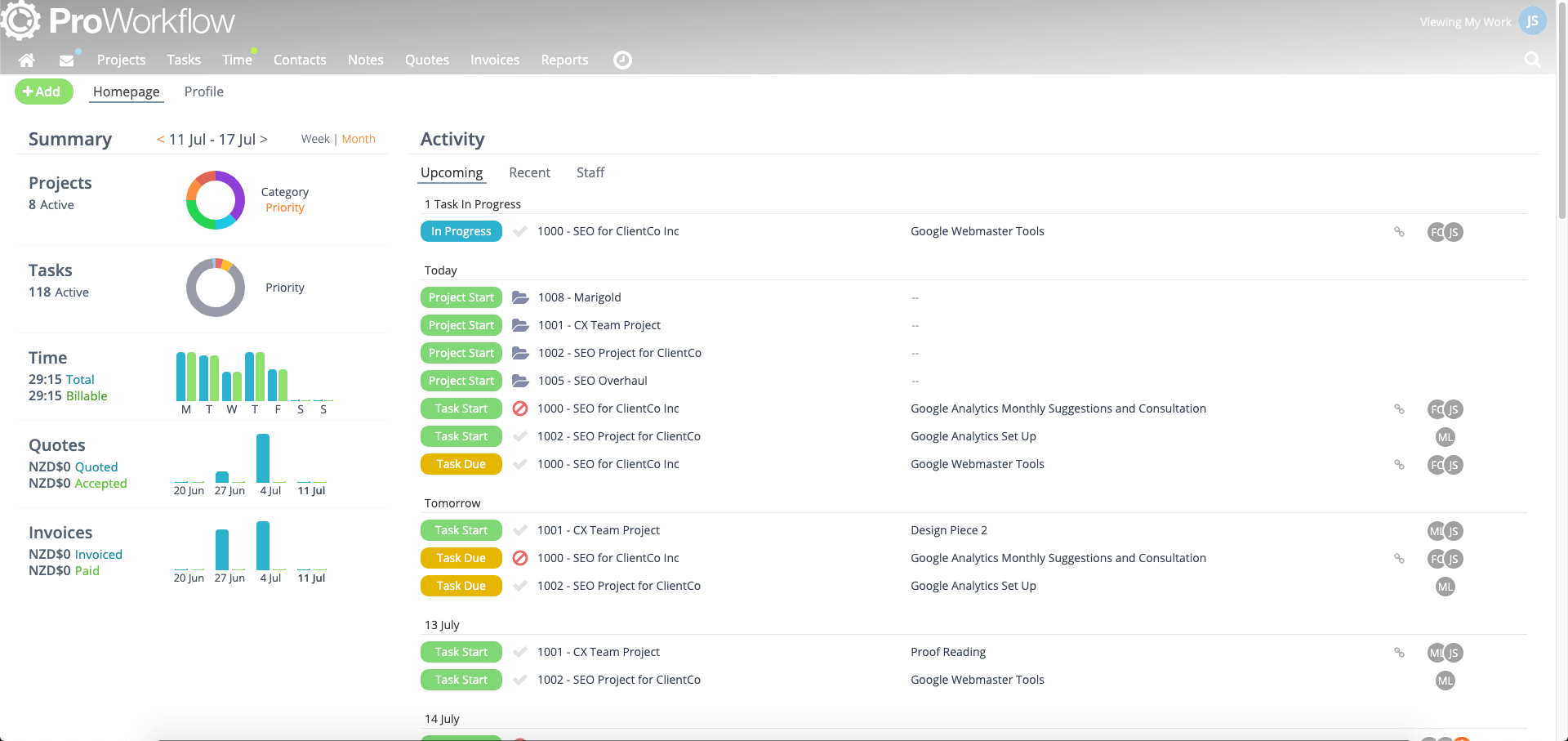The width and height of the screenshot is (1568, 741).
Task: Click the green +Add button
Action: click(43, 92)
